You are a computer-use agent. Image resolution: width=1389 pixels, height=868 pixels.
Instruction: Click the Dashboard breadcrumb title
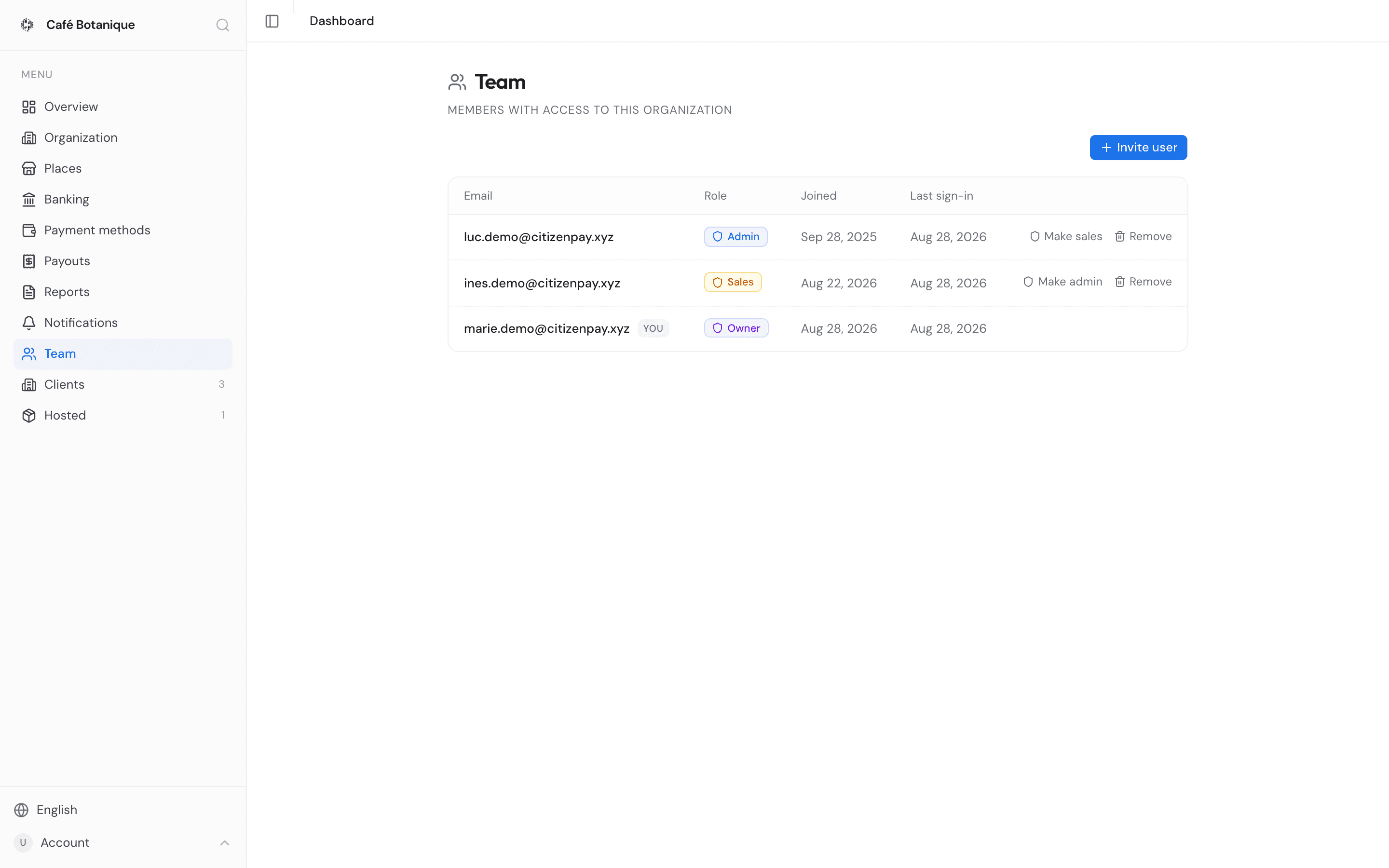341,21
